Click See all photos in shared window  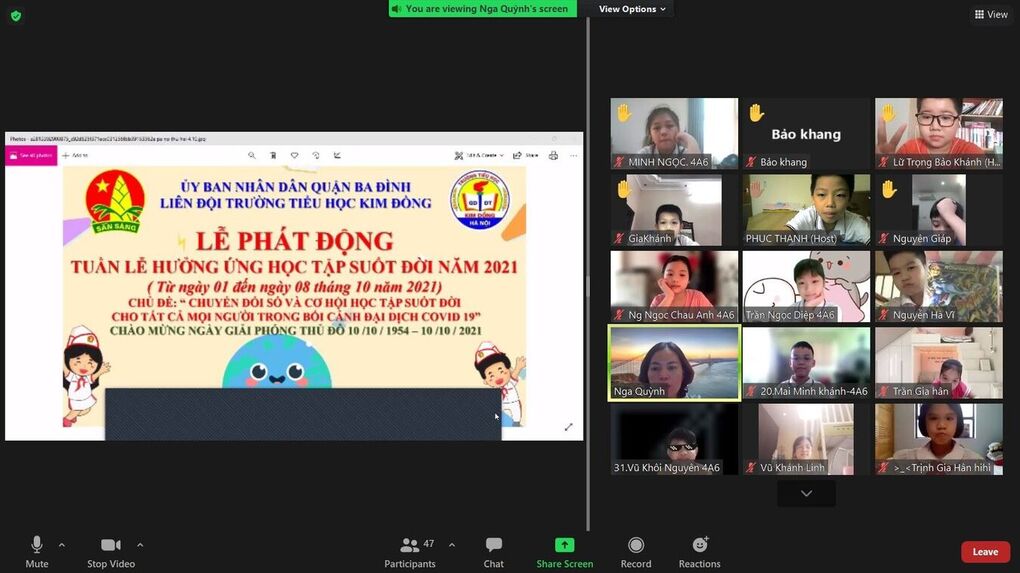30,156
